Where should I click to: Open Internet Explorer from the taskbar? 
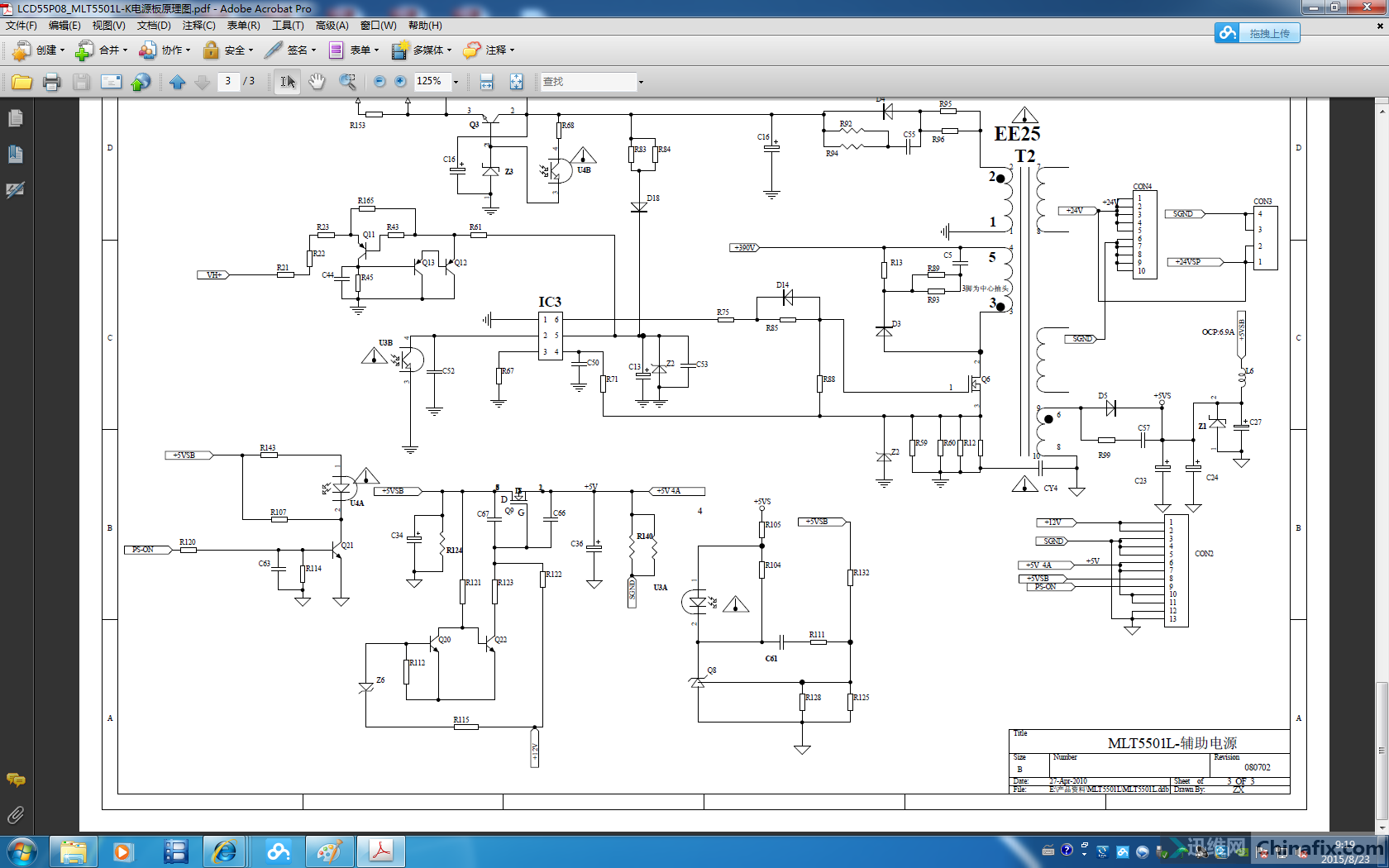coord(224,851)
